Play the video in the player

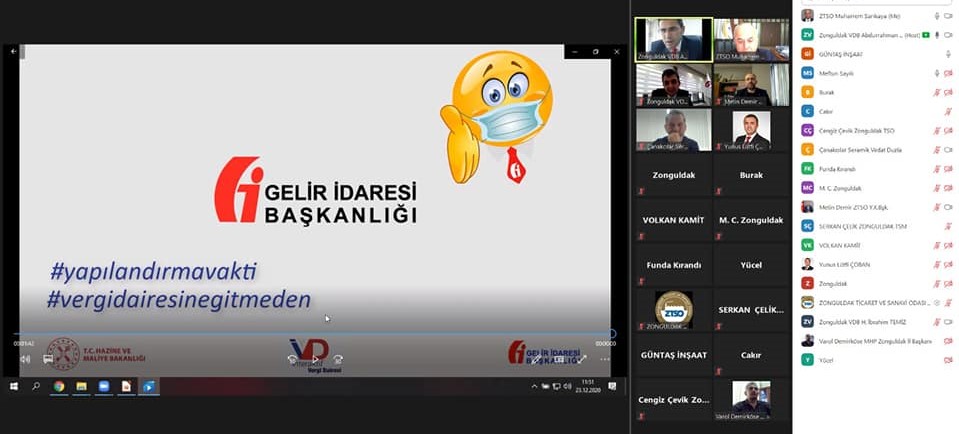point(316,359)
